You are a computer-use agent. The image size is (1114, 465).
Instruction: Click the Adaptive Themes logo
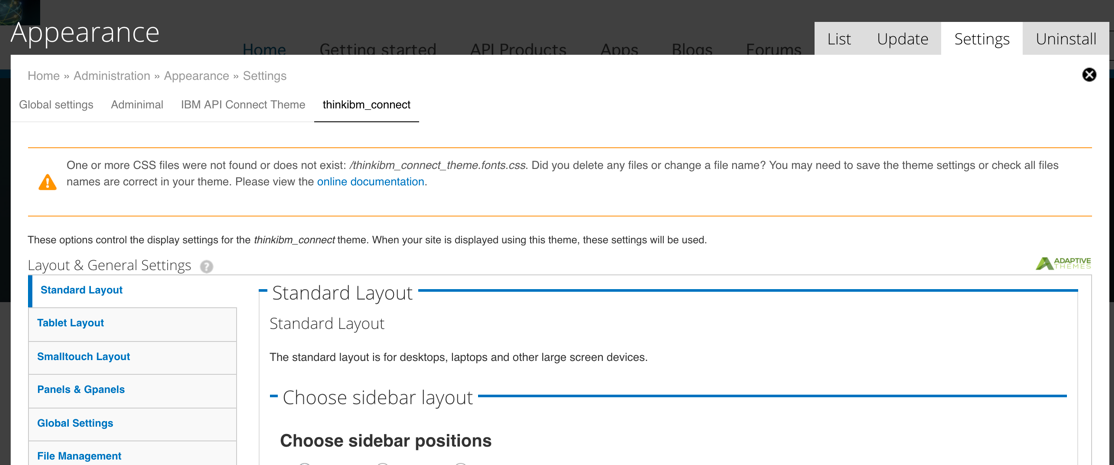tap(1063, 263)
